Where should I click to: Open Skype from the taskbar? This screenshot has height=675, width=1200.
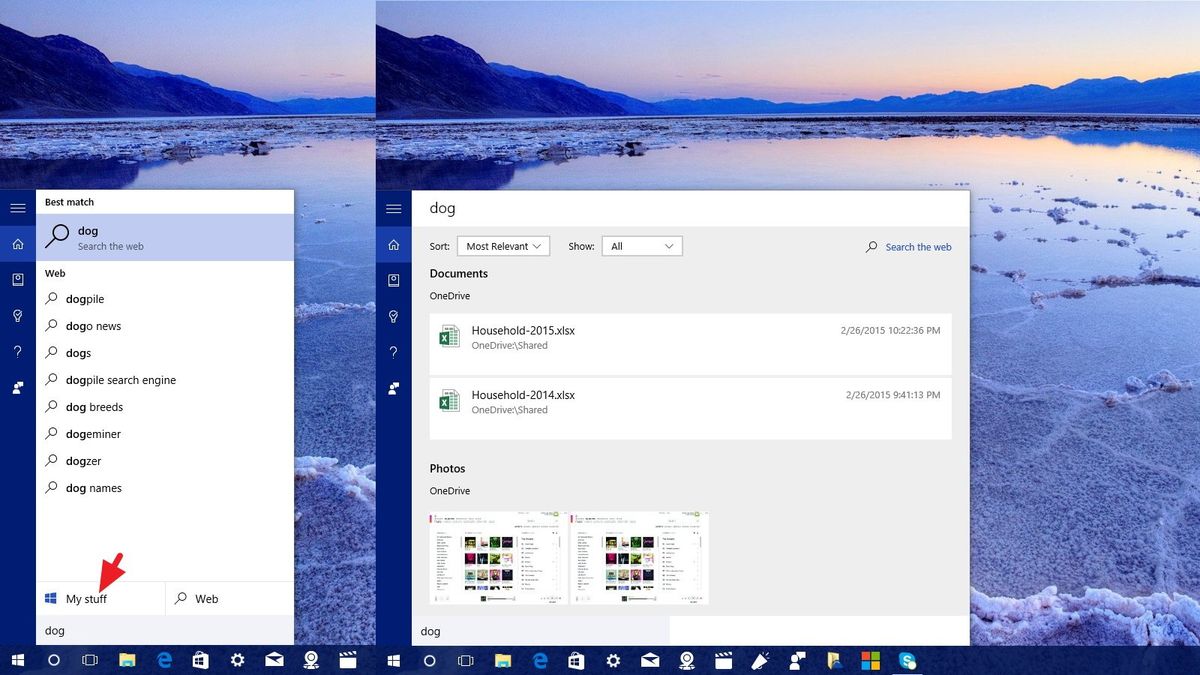[908, 660]
